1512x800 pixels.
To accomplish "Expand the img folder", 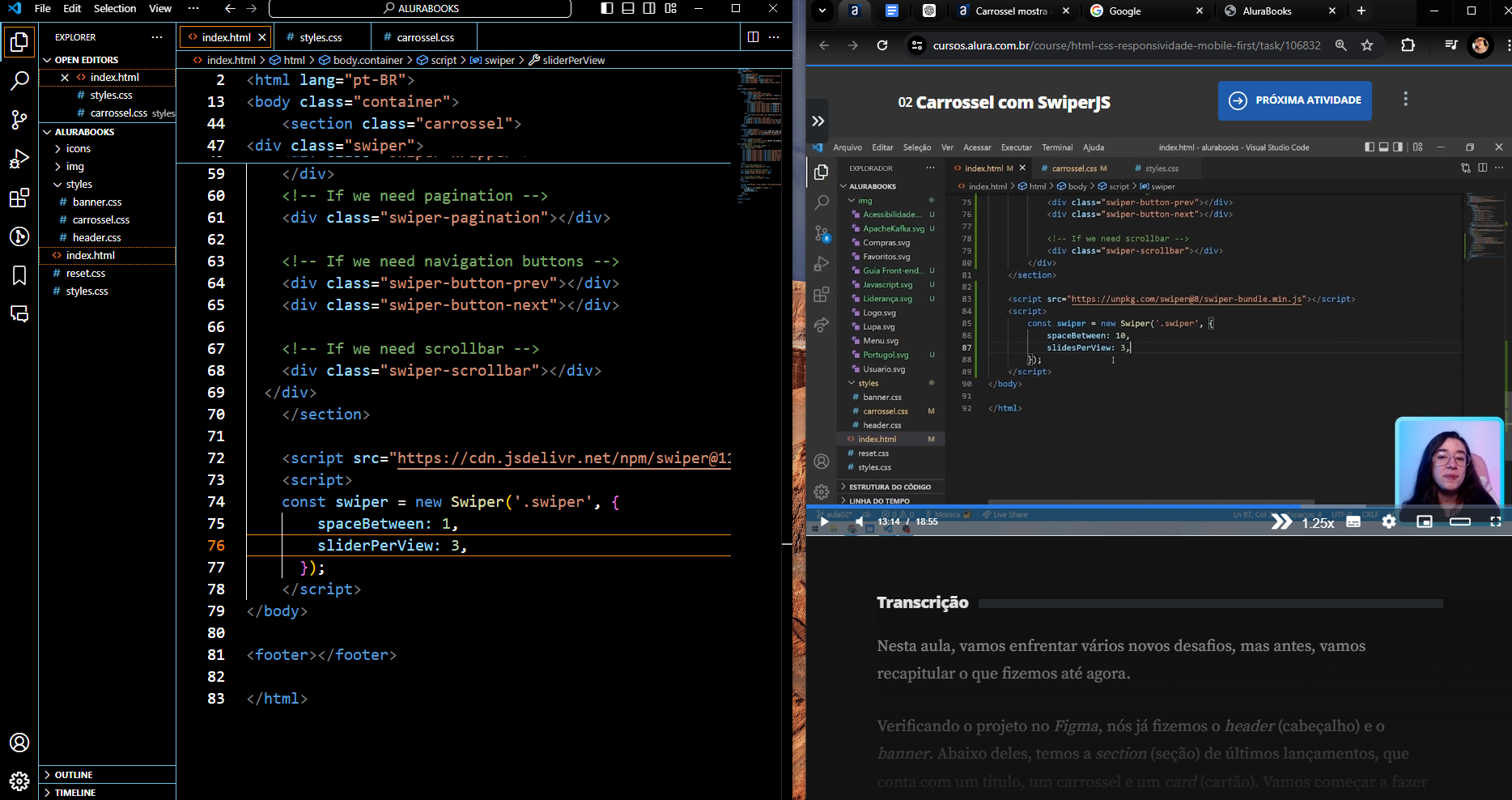I will 73,167.
